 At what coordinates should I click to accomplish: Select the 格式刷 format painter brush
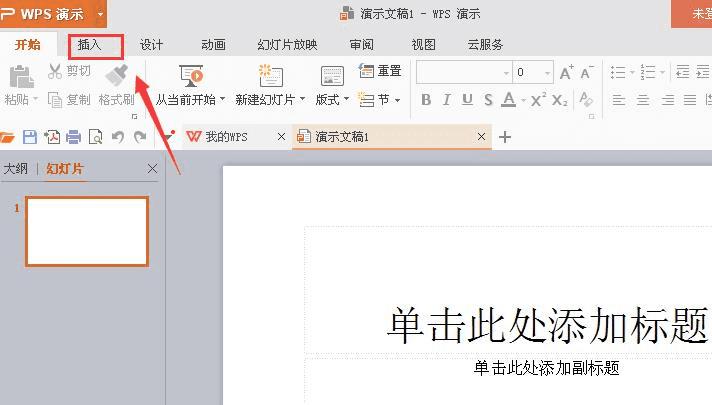coord(117,75)
